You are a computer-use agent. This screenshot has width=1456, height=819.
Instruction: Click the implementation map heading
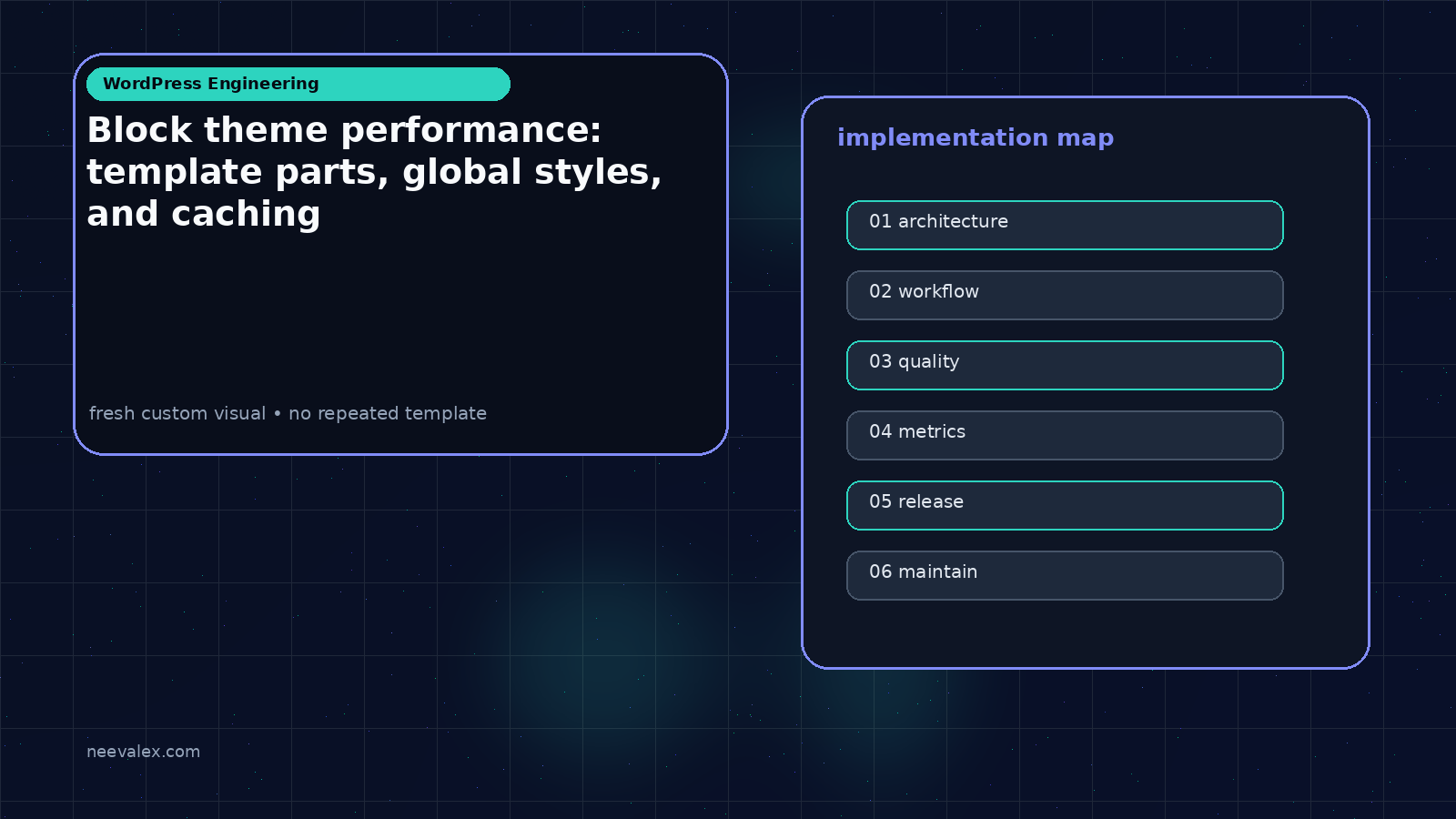976,138
